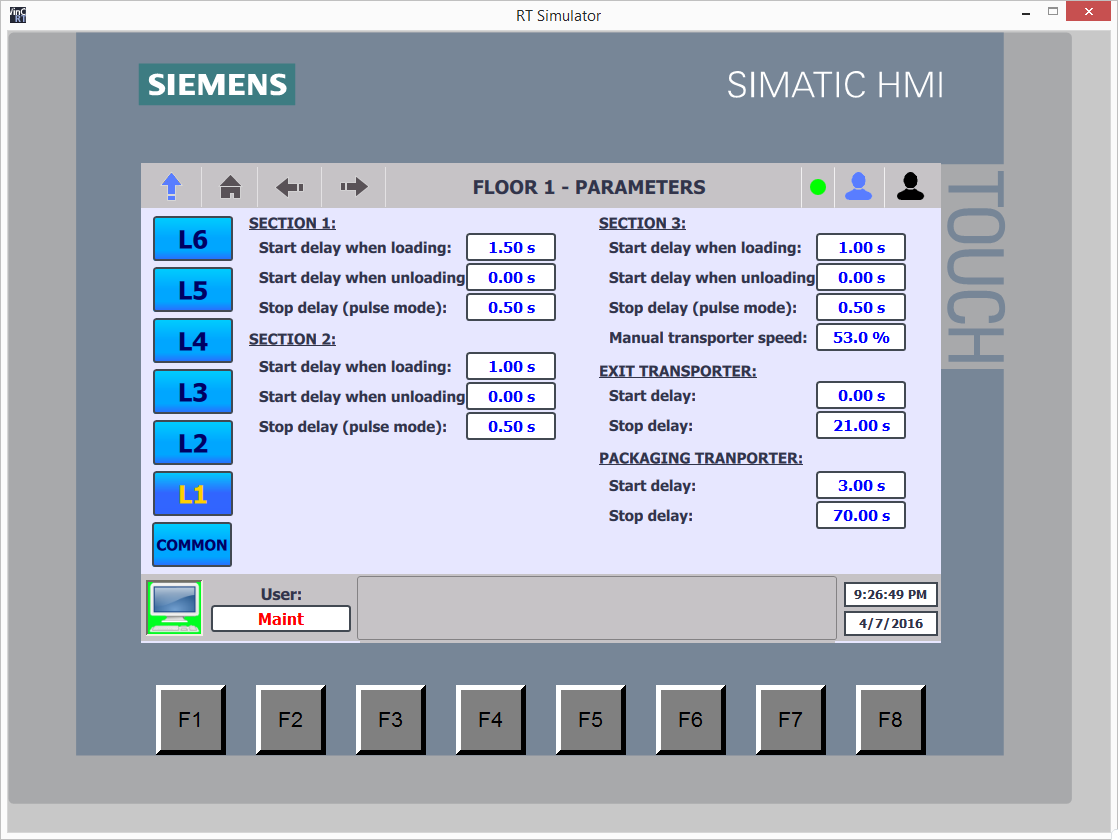Select the L1 floor tab
The width and height of the screenshot is (1118, 840).
[193, 494]
